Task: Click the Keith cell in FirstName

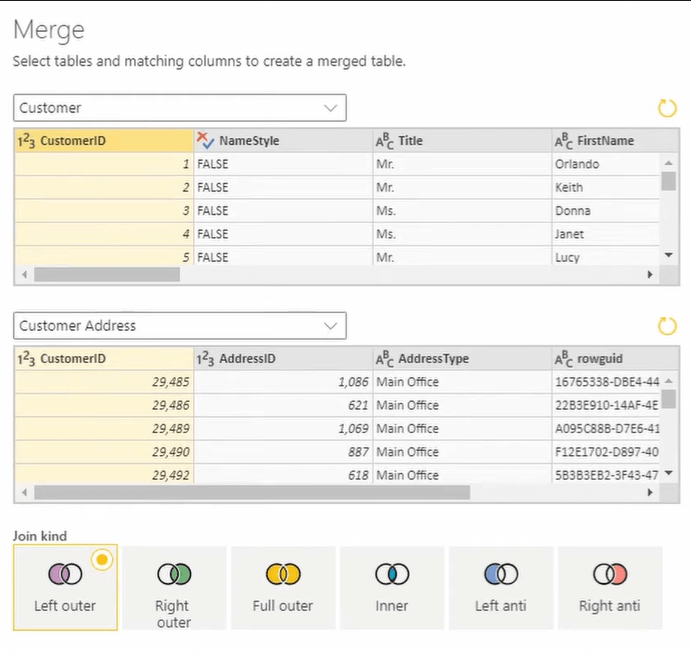Action: (x=606, y=188)
